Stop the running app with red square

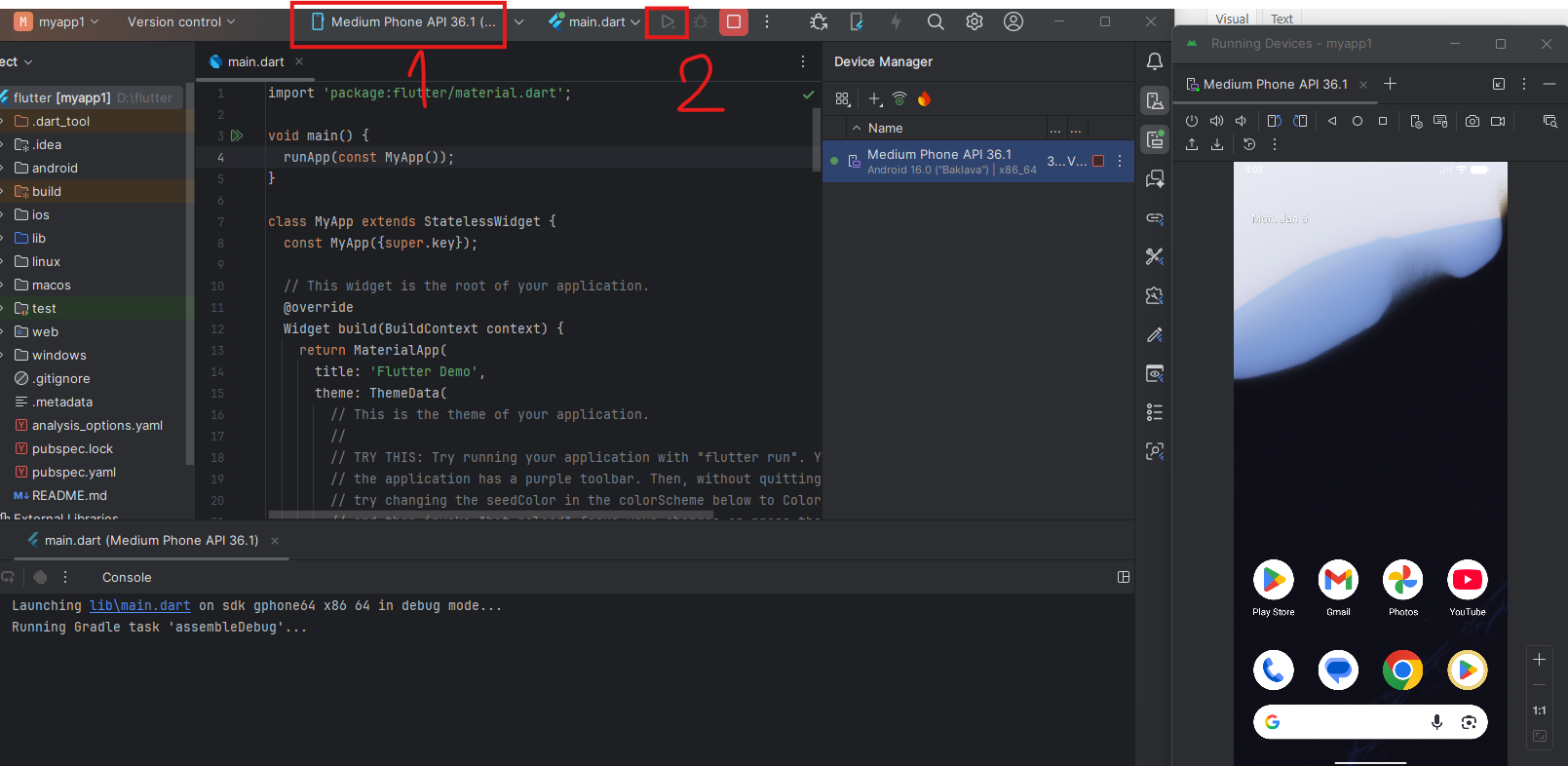734,21
